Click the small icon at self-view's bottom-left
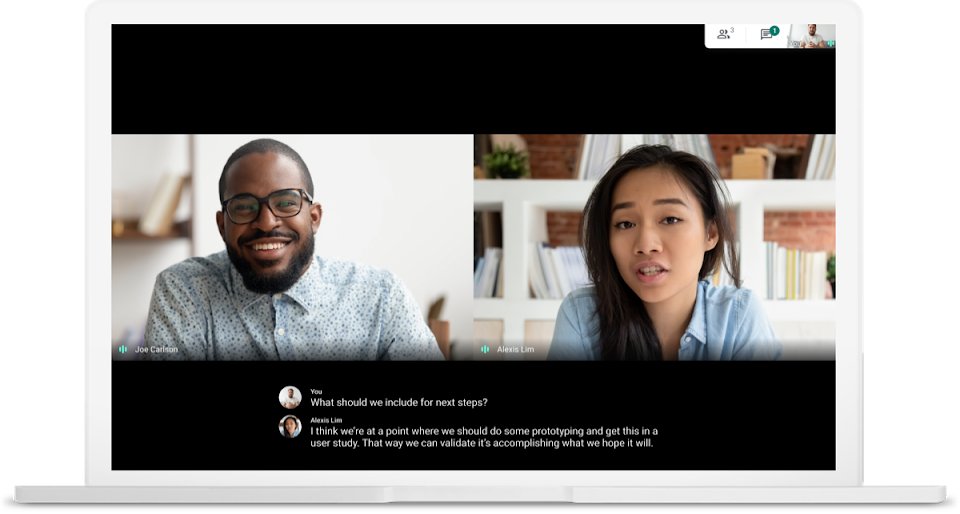 (x=793, y=44)
